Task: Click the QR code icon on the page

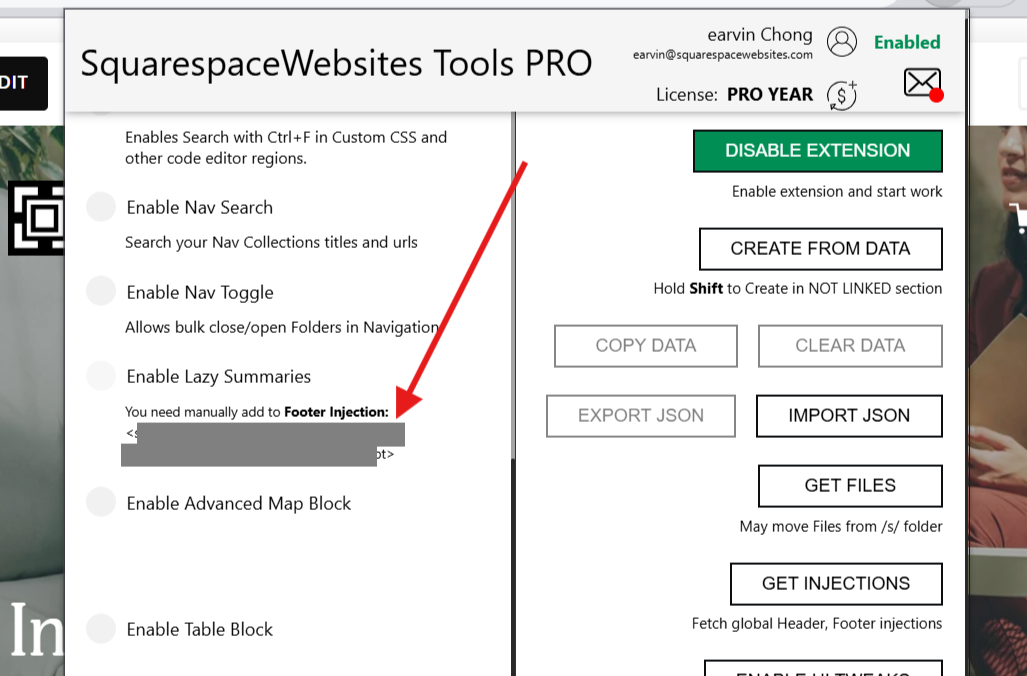Action: pyautogui.click(x=36, y=217)
